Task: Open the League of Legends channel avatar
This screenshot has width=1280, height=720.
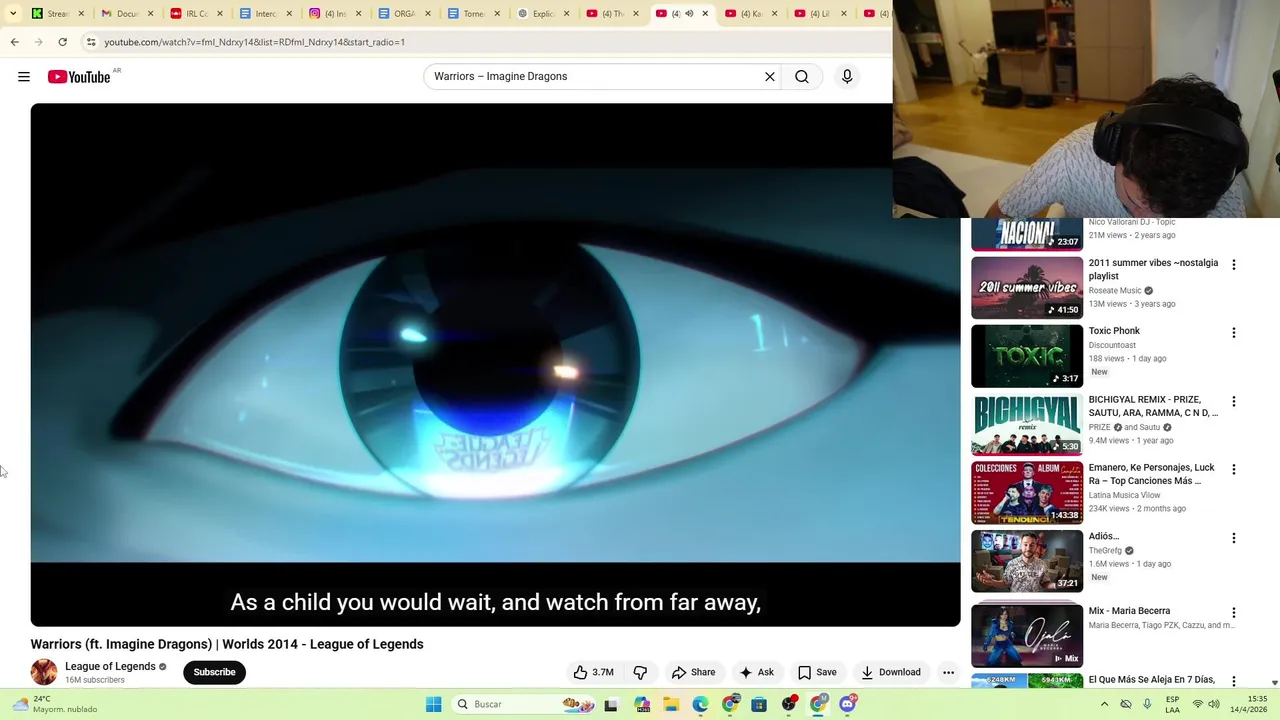Action: 44,672
